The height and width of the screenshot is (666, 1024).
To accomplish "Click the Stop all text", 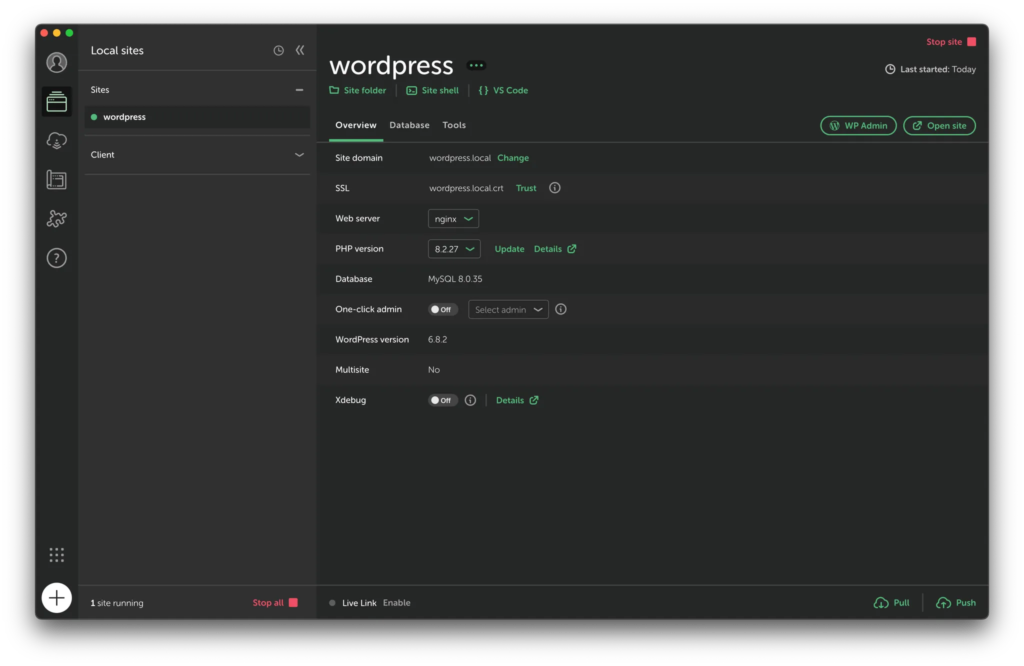I will 268,603.
